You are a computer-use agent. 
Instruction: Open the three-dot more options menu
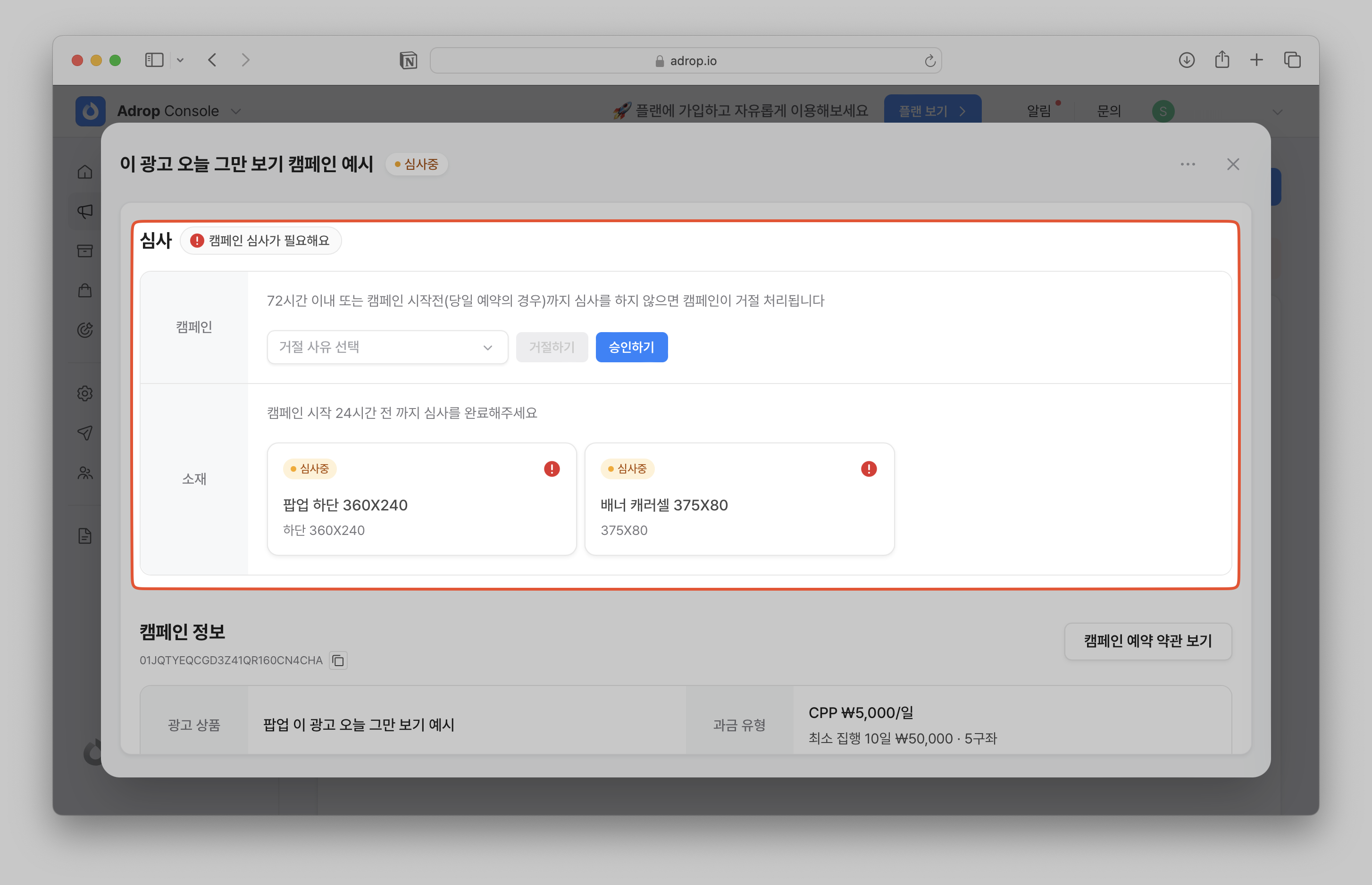click(x=1188, y=164)
